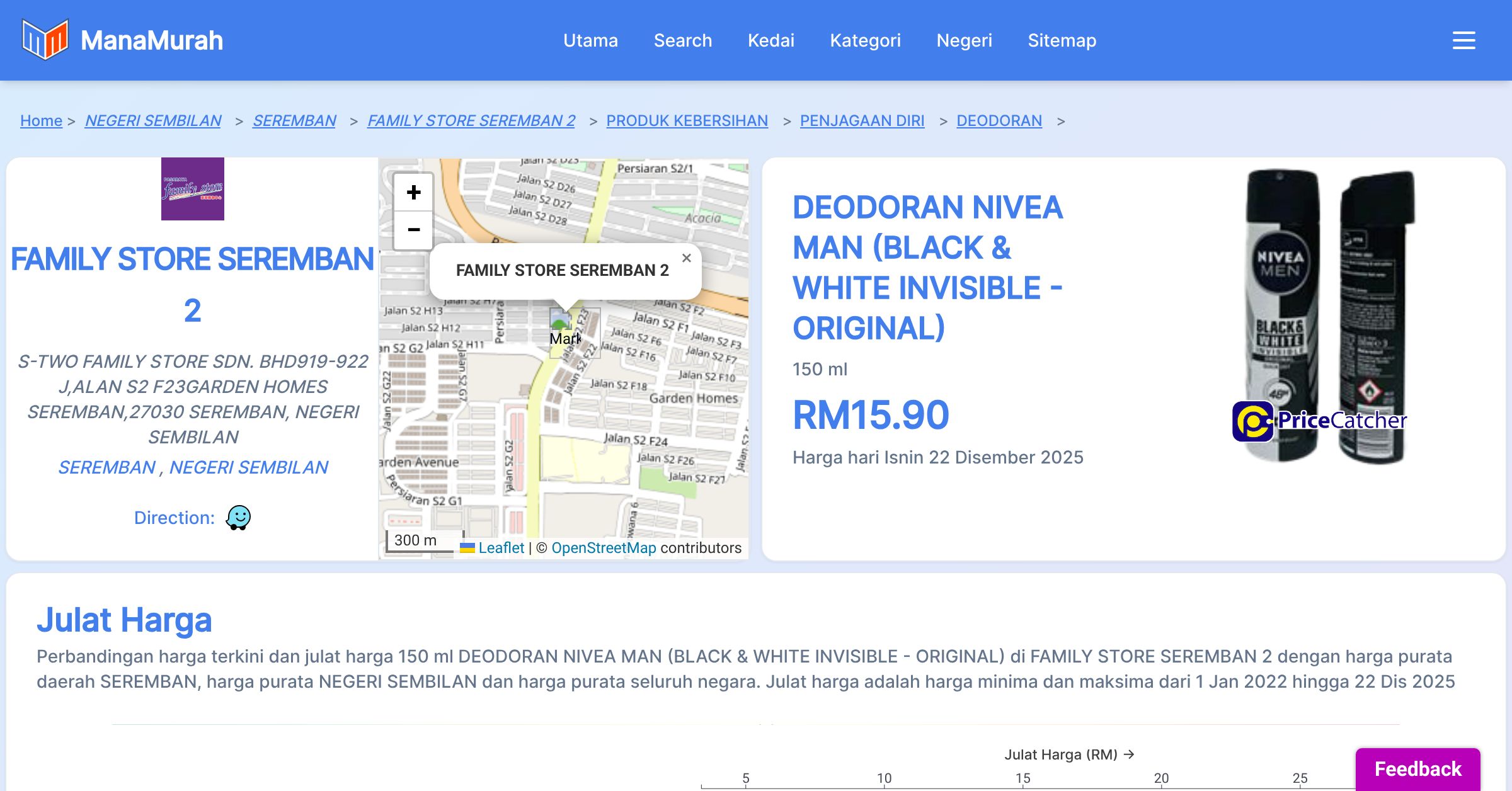Select Kategori in the navigation bar
This screenshot has height=791, width=1512.
pos(865,40)
